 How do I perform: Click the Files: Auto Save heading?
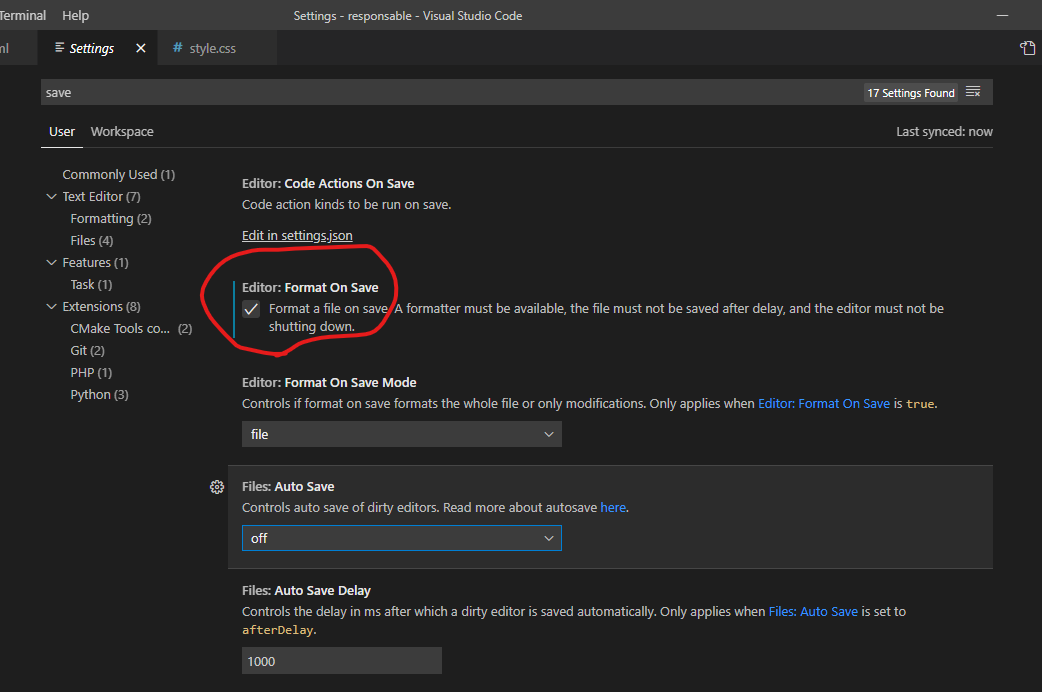(288, 487)
